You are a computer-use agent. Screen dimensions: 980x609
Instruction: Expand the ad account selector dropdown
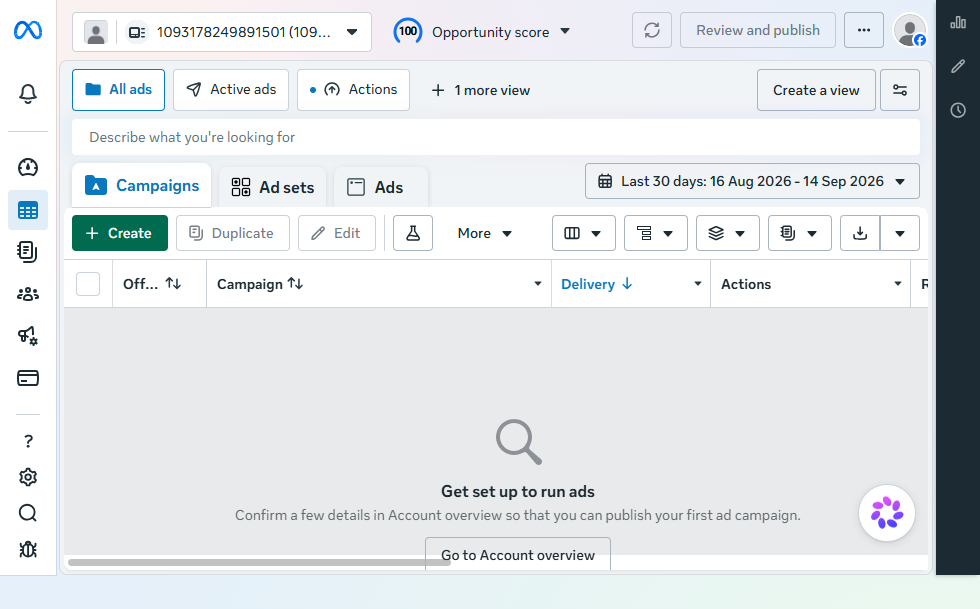pos(352,32)
